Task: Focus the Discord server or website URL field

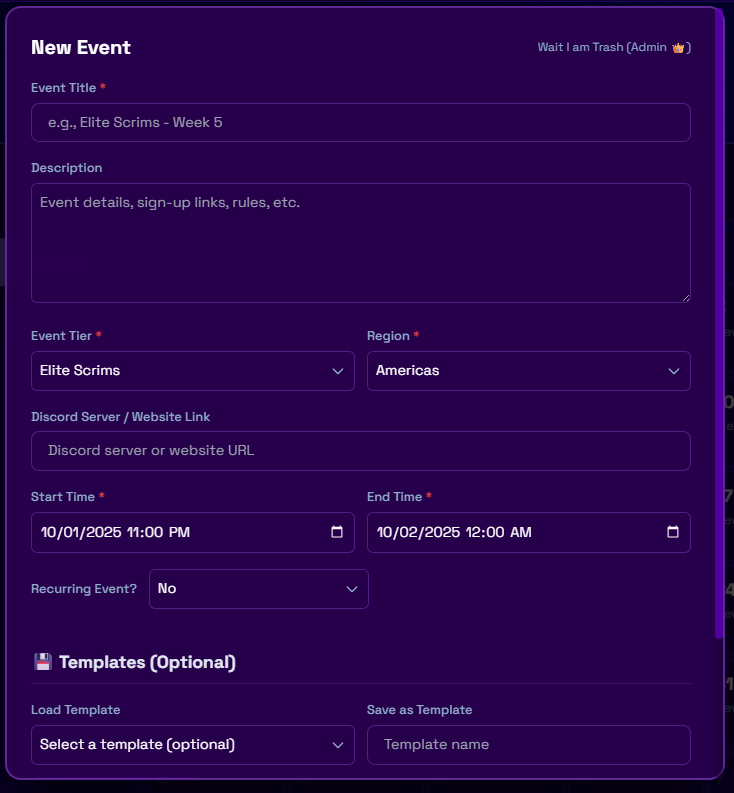Action: tap(361, 451)
